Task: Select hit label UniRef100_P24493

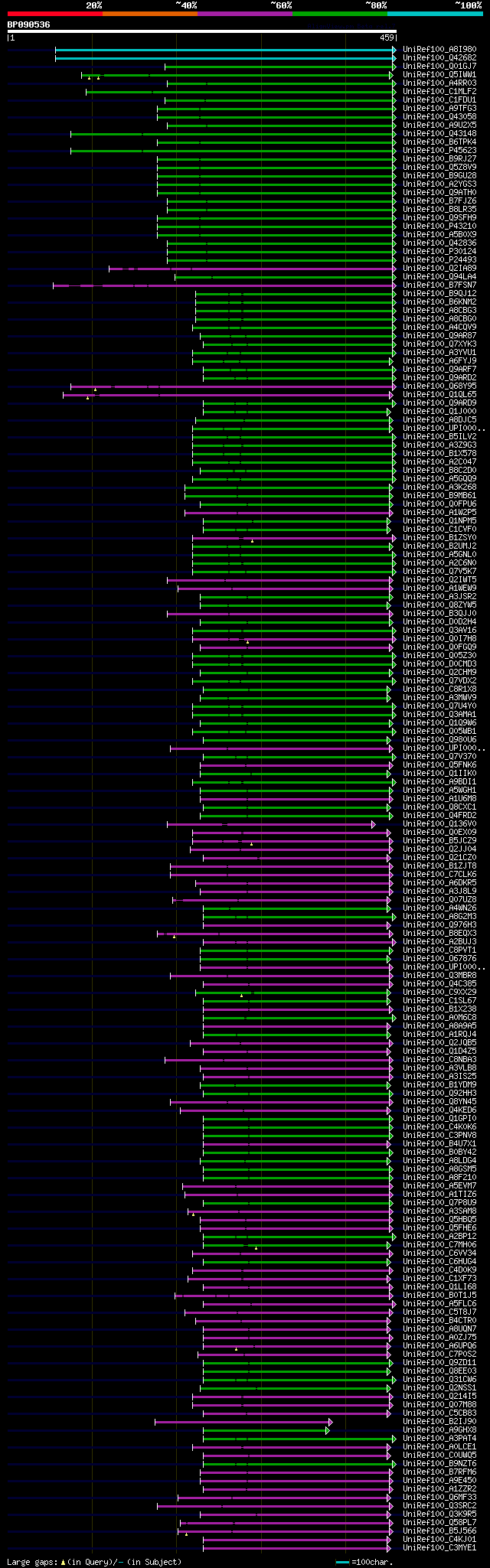Action: [439, 259]
